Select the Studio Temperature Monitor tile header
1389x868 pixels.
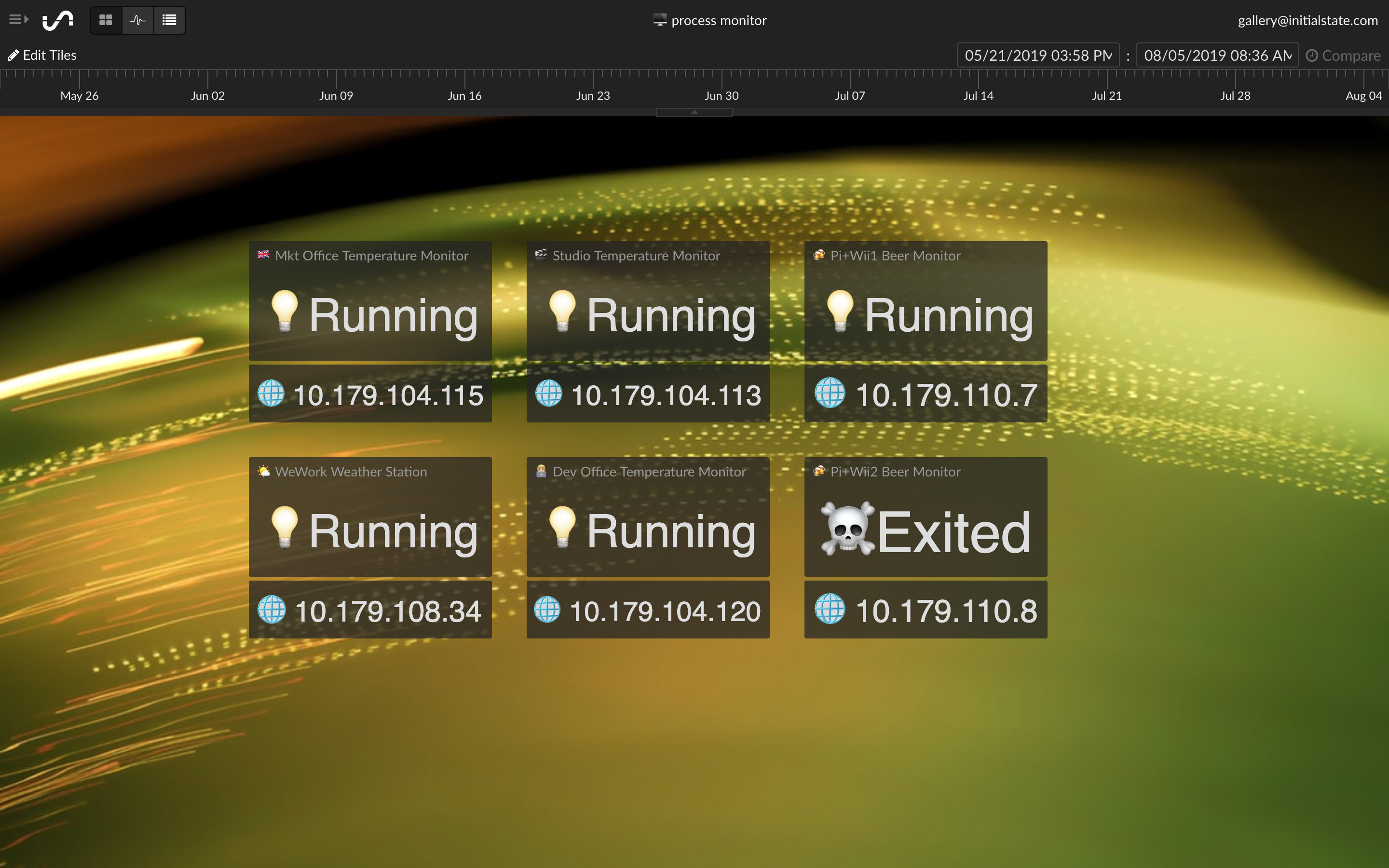(636, 256)
